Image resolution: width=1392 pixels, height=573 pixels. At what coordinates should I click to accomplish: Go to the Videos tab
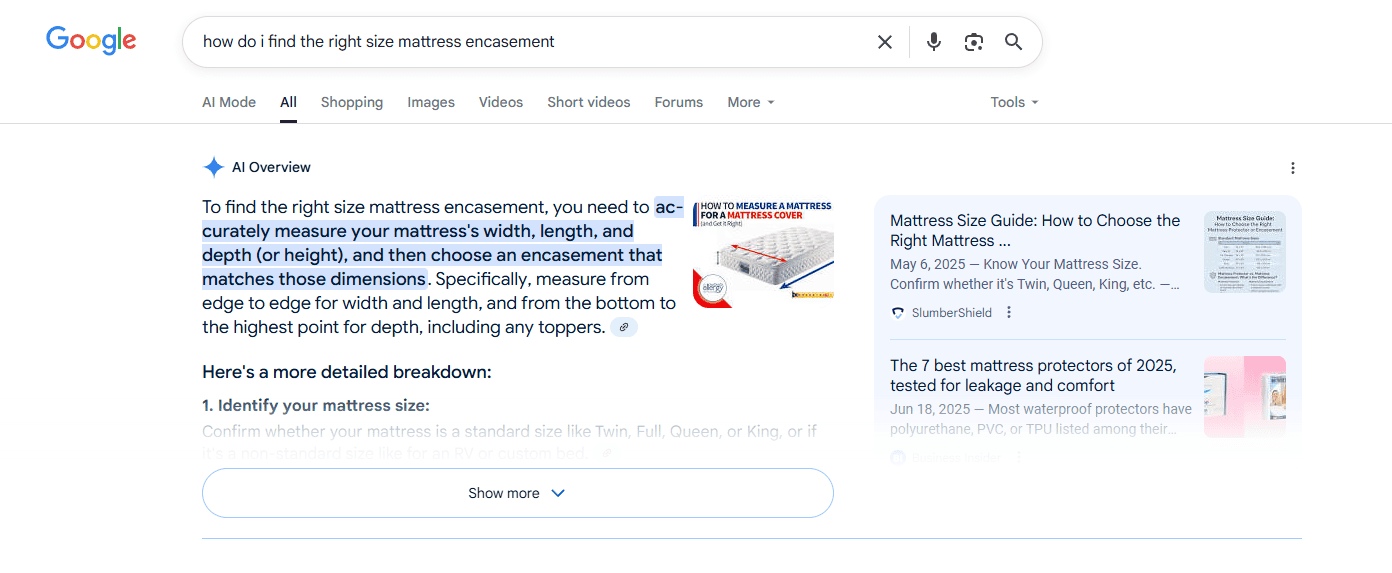click(501, 102)
